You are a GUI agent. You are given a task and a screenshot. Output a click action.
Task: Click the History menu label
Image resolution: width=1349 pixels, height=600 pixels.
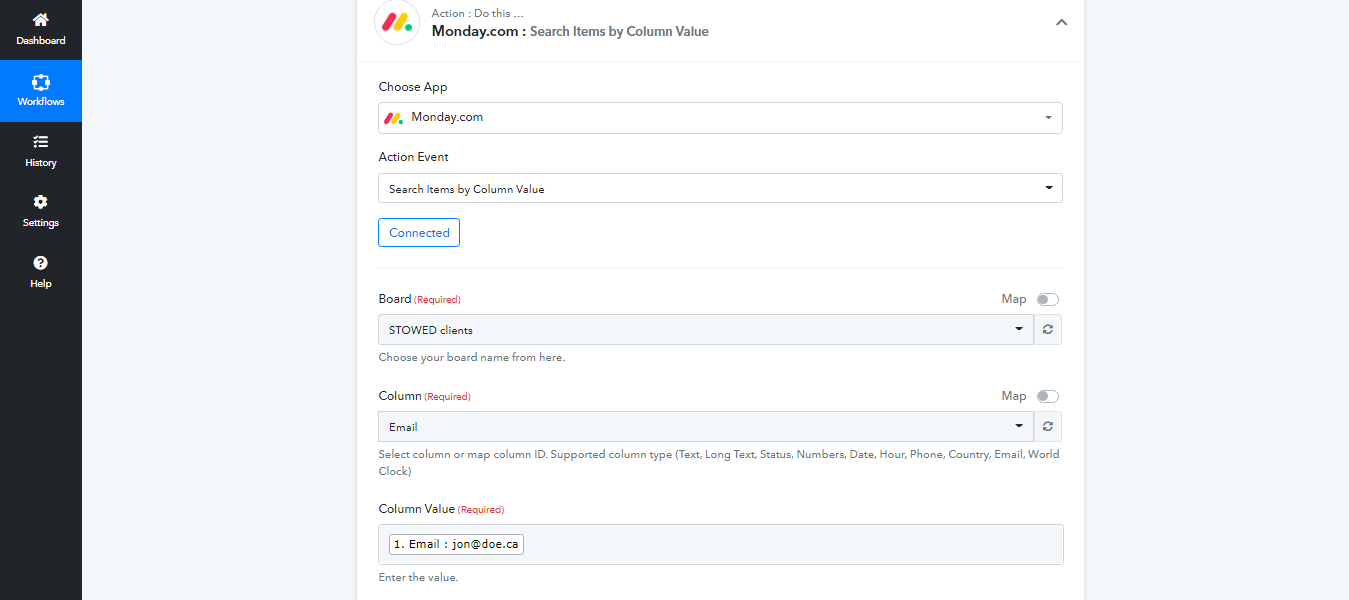pos(40,163)
